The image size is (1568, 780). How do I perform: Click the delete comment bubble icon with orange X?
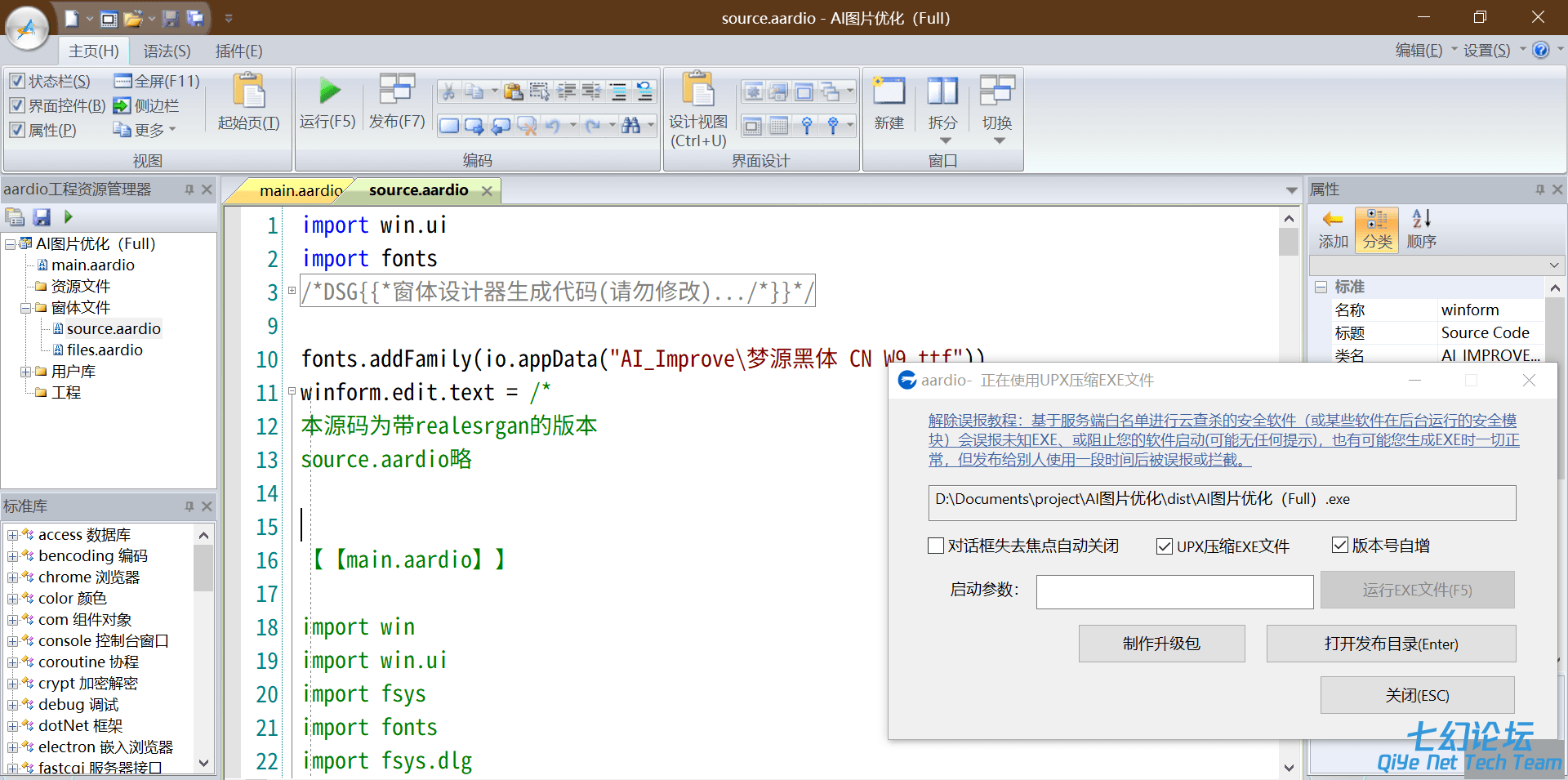point(527,125)
